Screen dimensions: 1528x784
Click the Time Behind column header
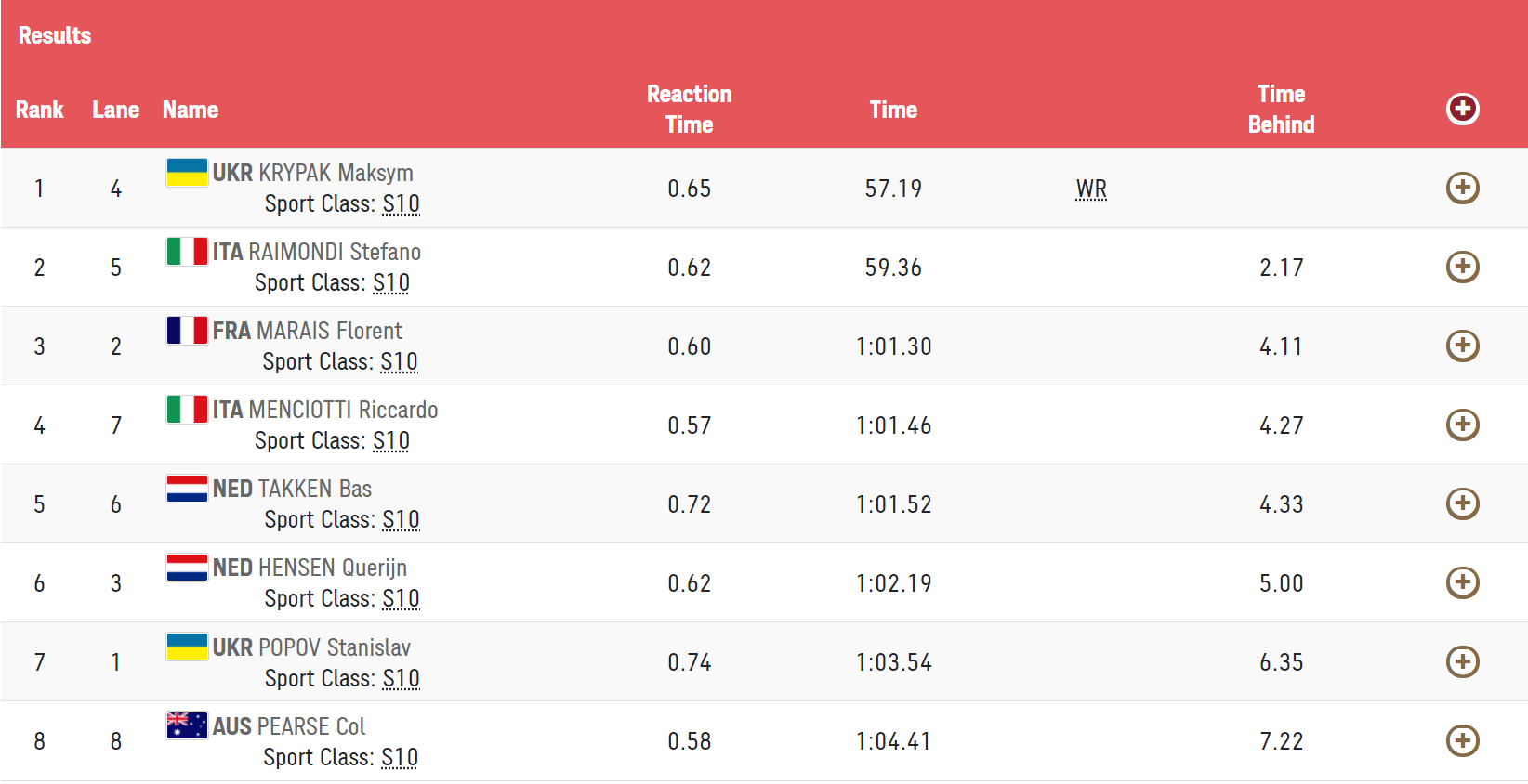point(1281,110)
